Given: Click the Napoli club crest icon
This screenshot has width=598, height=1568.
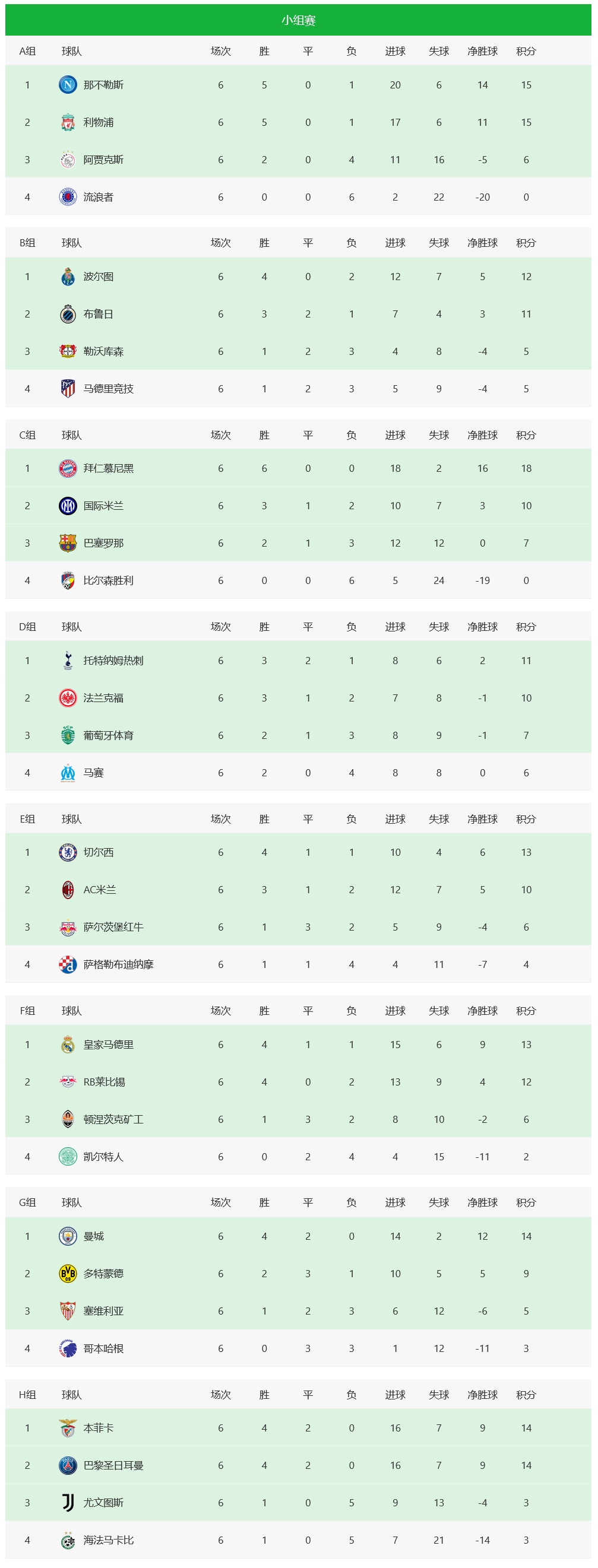Looking at the screenshot, I should click(68, 85).
